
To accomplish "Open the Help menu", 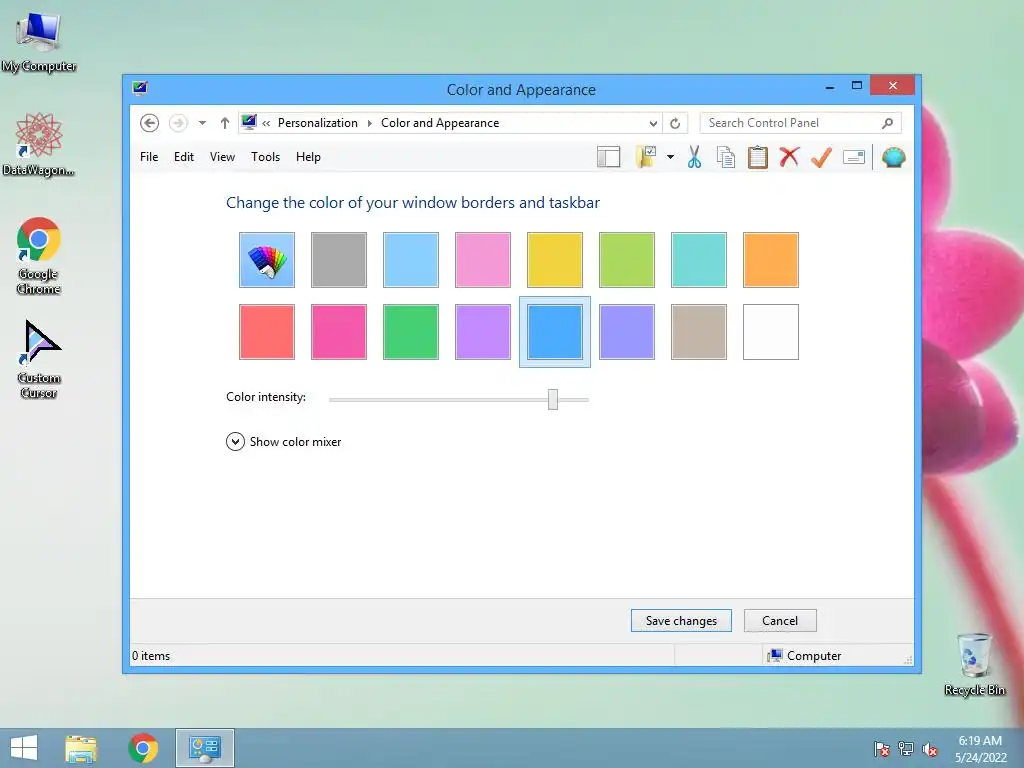I will coord(308,157).
